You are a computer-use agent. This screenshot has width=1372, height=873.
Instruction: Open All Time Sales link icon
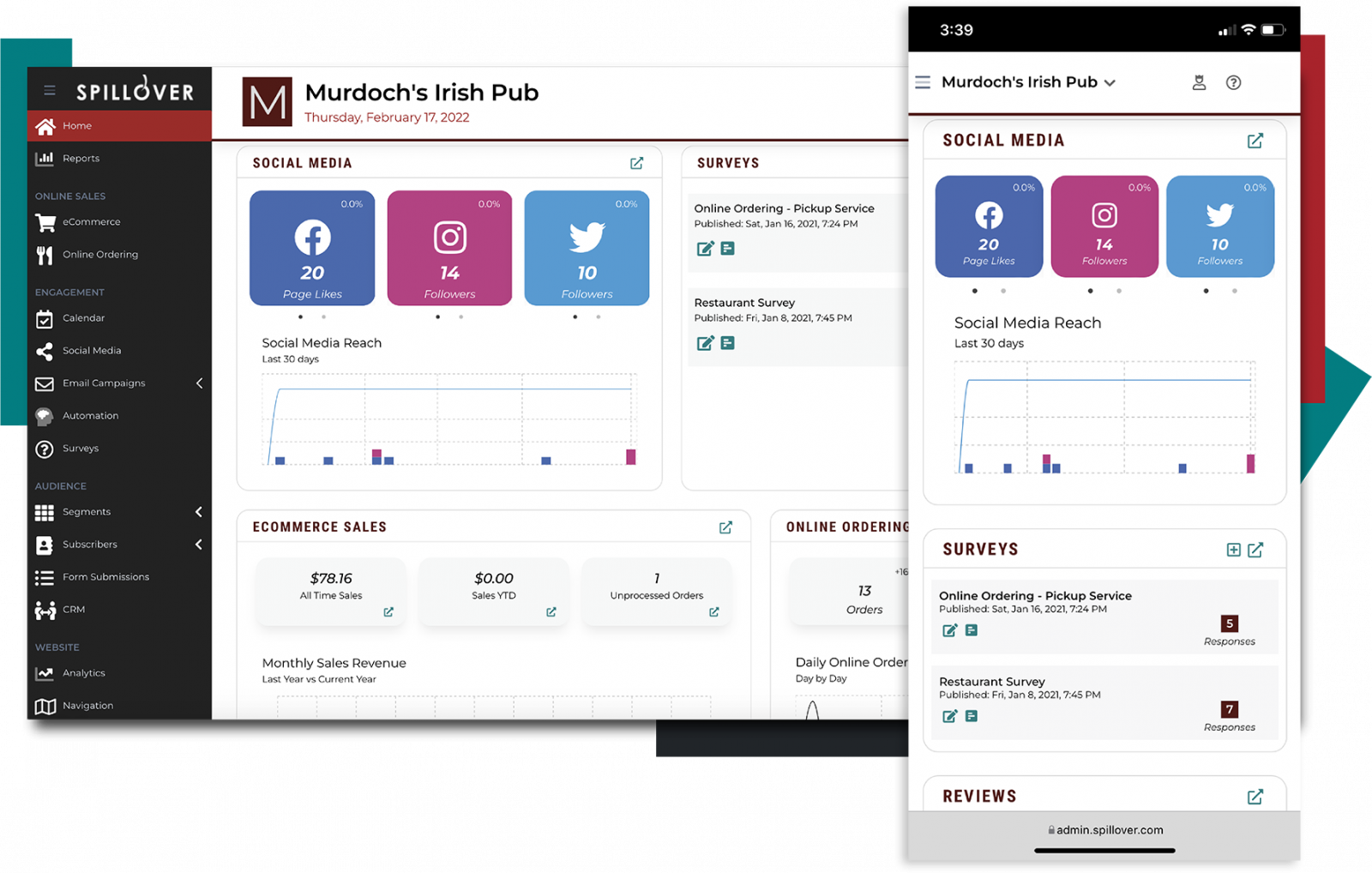pyautogui.click(x=388, y=612)
